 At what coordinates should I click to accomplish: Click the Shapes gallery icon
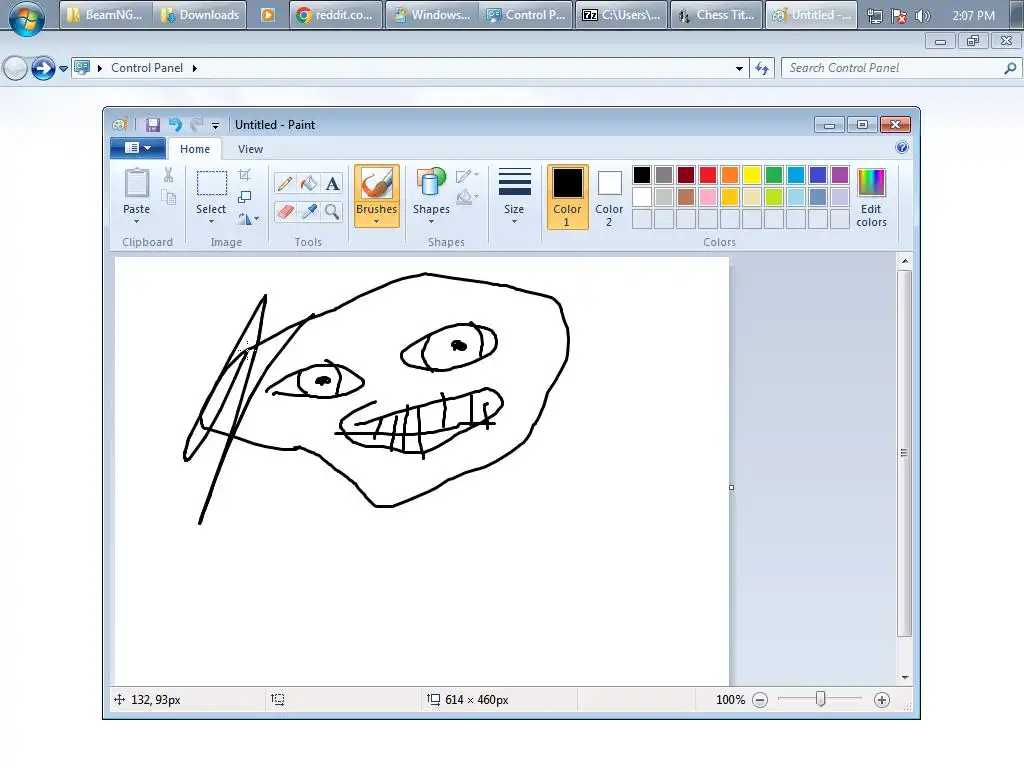tap(431, 183)
